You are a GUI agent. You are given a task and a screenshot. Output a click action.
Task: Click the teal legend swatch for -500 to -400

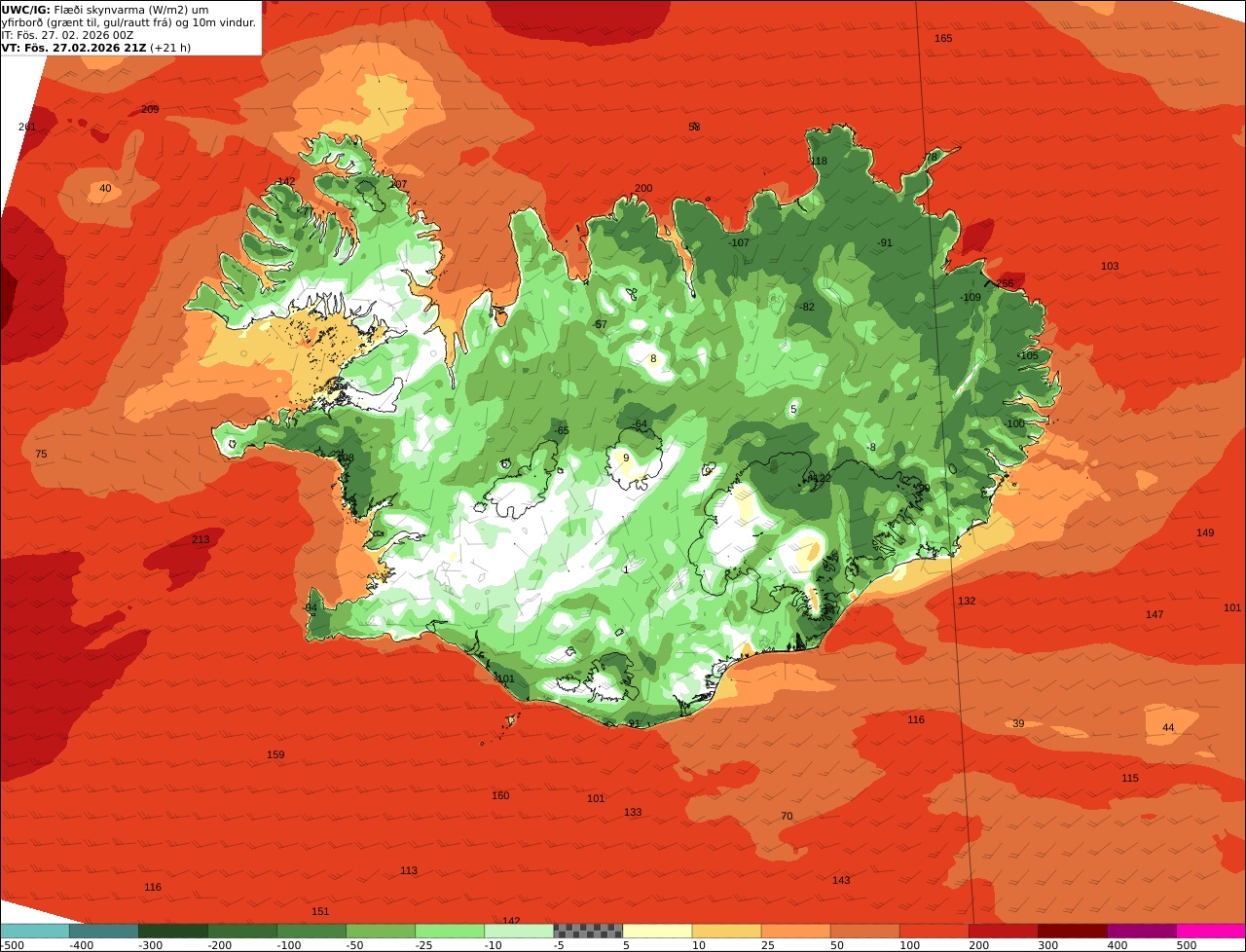(x=34, y=931)
